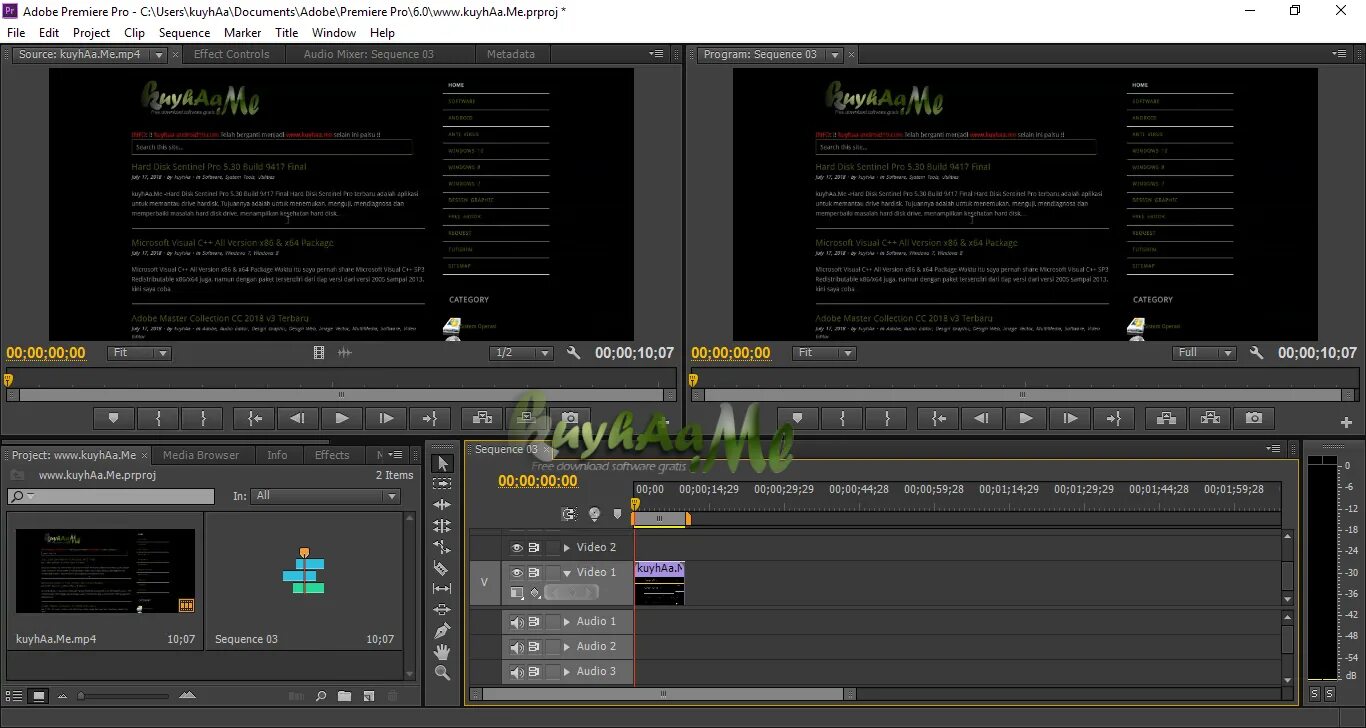This screenshot has width=1366, height=728.
Task: Select the Rate Stretch tool
Action: pos(442,547)
